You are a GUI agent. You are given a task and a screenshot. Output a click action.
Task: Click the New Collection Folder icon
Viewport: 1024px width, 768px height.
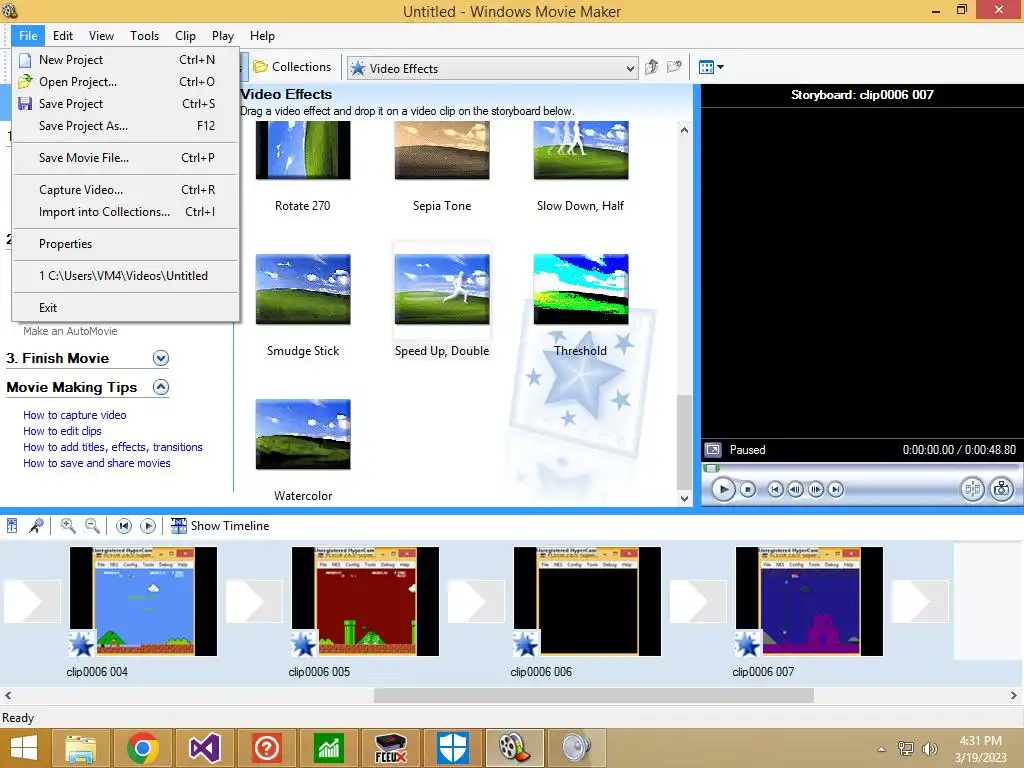click(674, 67)
